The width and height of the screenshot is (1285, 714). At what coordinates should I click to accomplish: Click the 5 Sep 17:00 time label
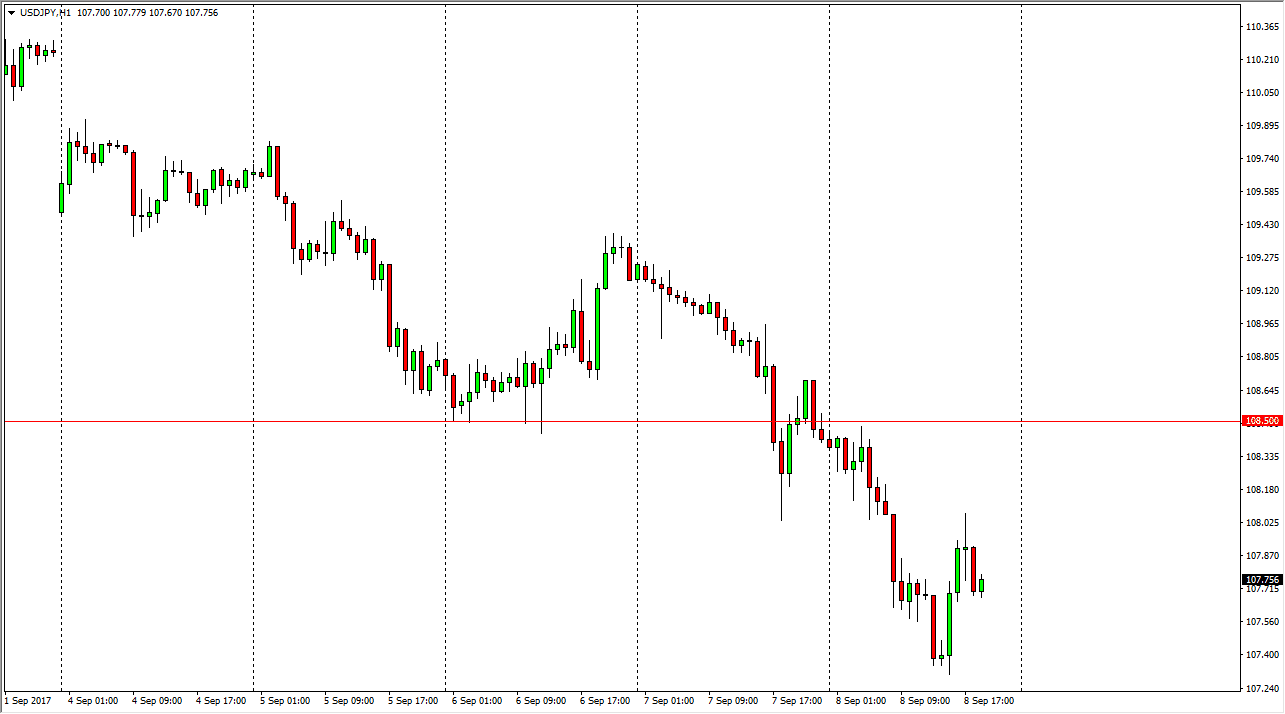point(413,701)
